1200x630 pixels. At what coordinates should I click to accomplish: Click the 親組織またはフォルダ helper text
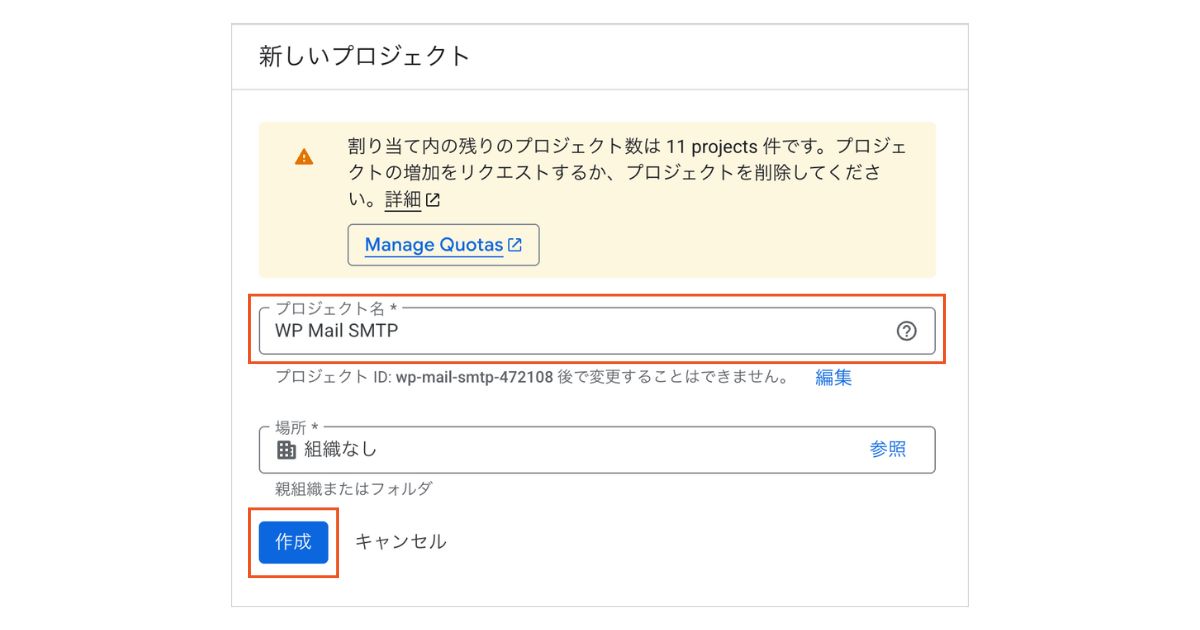click(354, 489)
